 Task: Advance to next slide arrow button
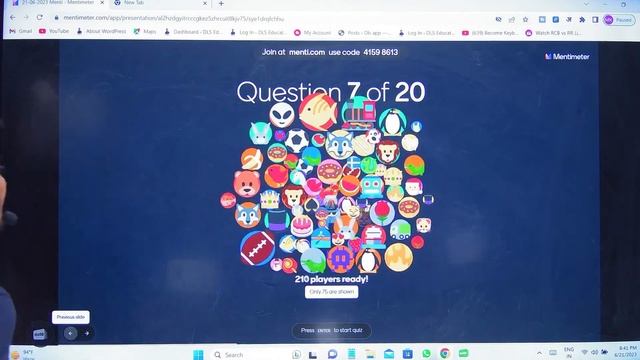pos(87,333)
